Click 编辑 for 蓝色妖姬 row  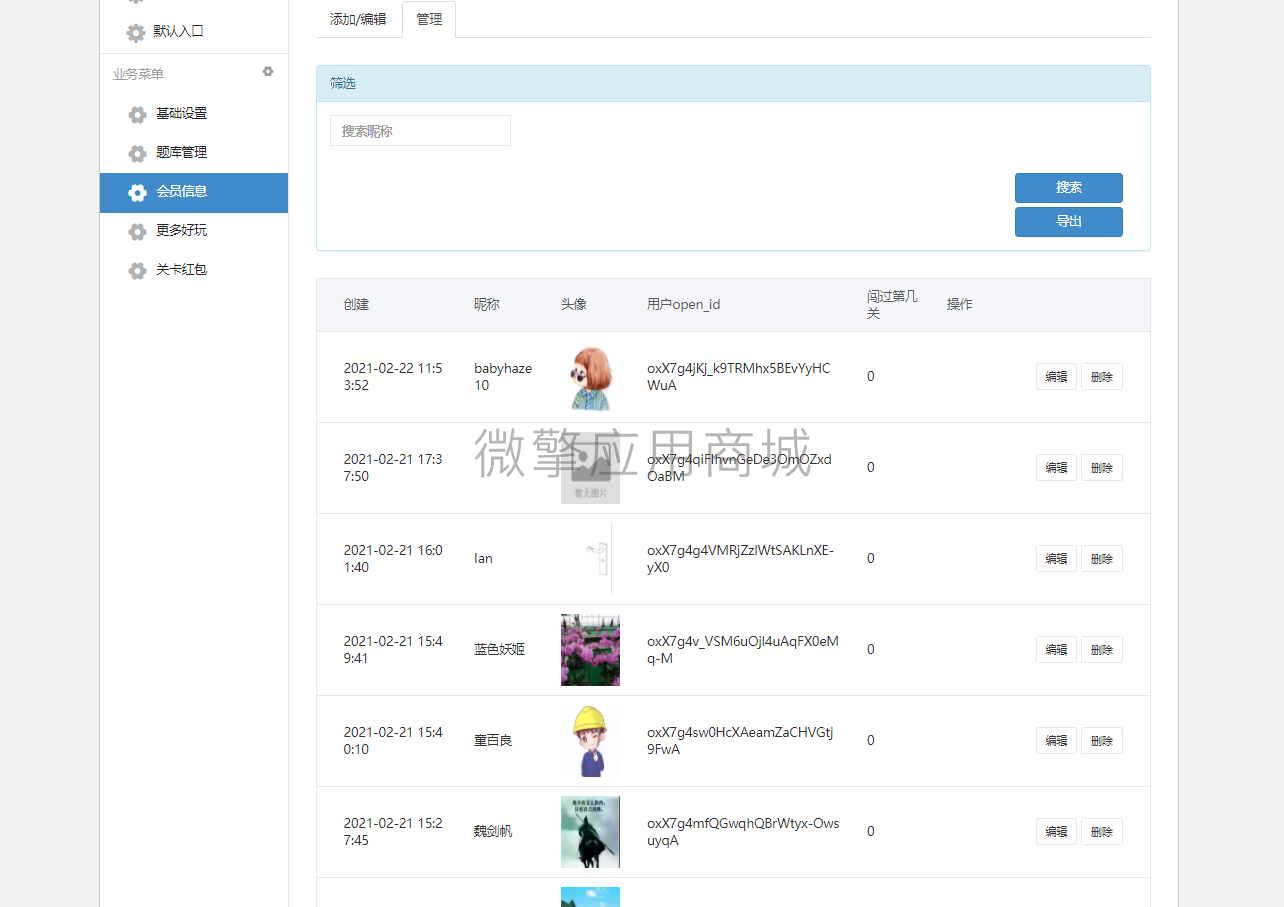(x=1056, y=650)
